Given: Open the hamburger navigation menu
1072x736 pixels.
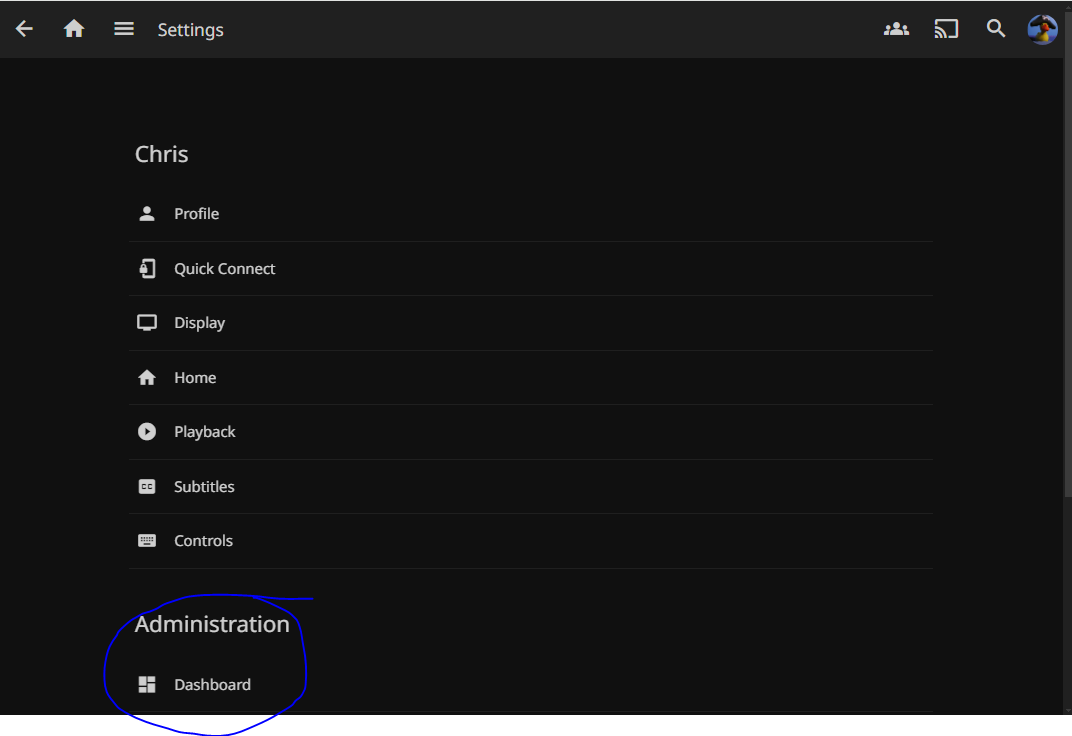Looking at the screenshot, I should point(124,29).
